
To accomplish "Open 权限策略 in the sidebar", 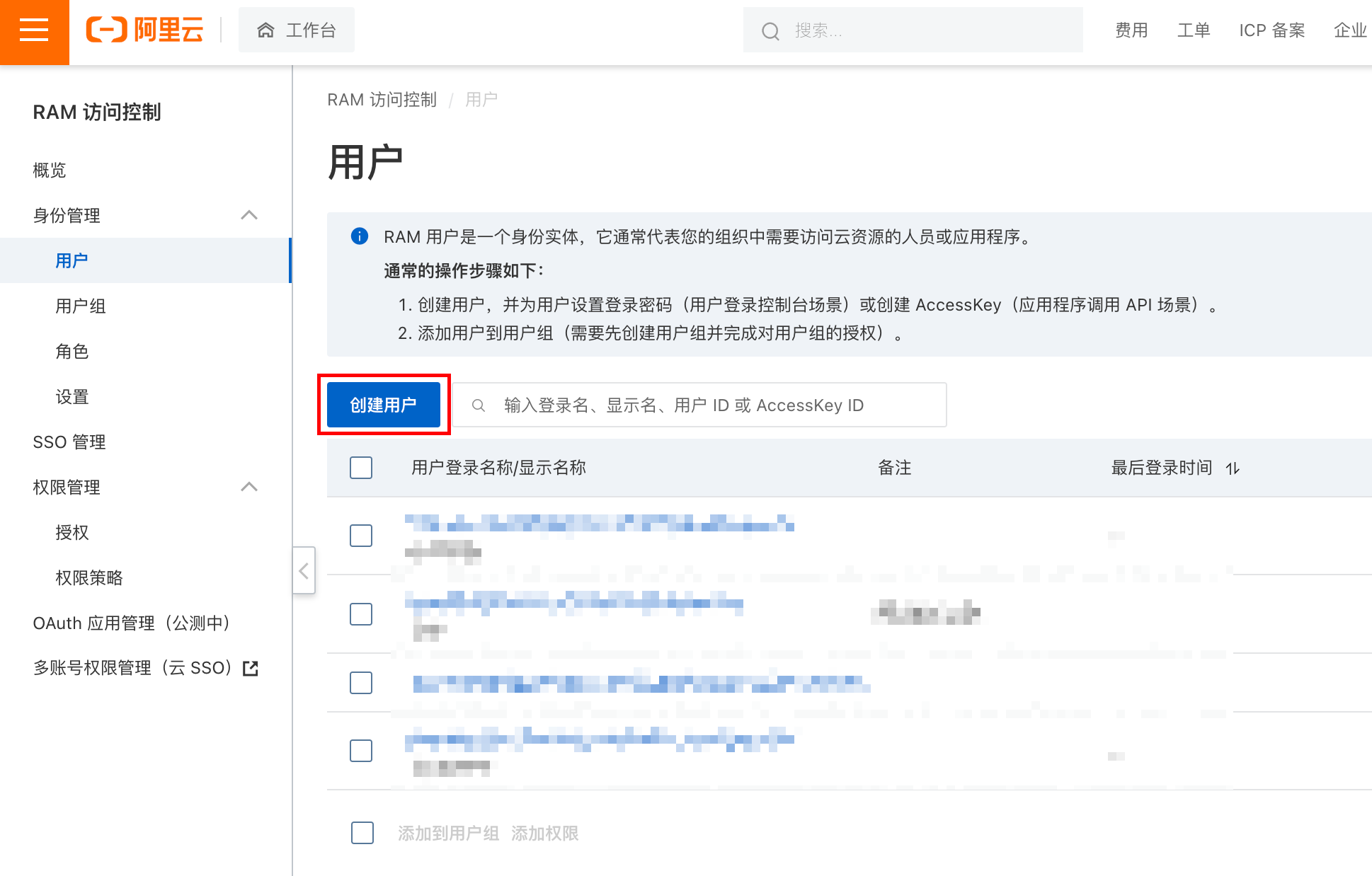I will pyautogui.click(x=89, y=577).
